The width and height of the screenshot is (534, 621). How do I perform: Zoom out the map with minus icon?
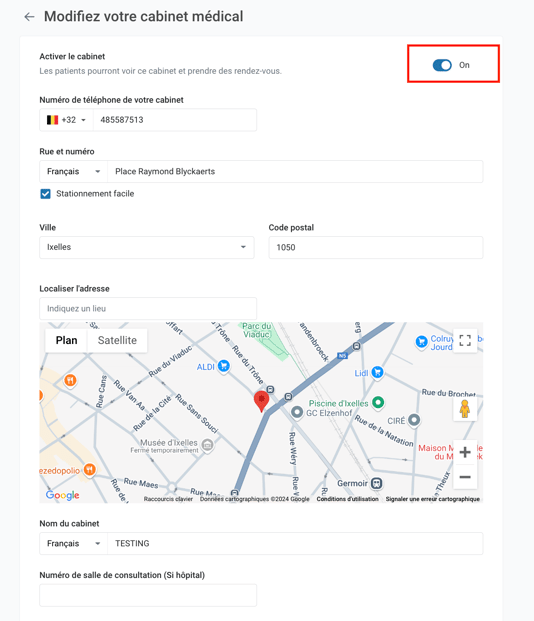(x=465, y=477)
